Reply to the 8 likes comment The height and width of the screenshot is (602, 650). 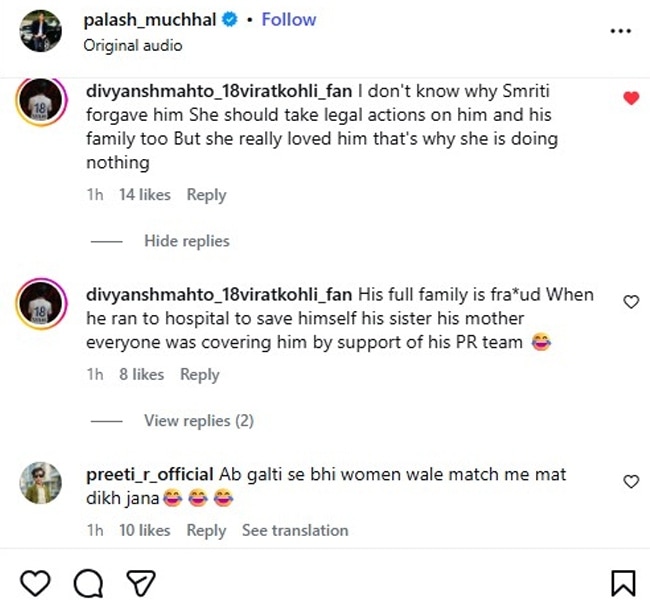(199, 374)
